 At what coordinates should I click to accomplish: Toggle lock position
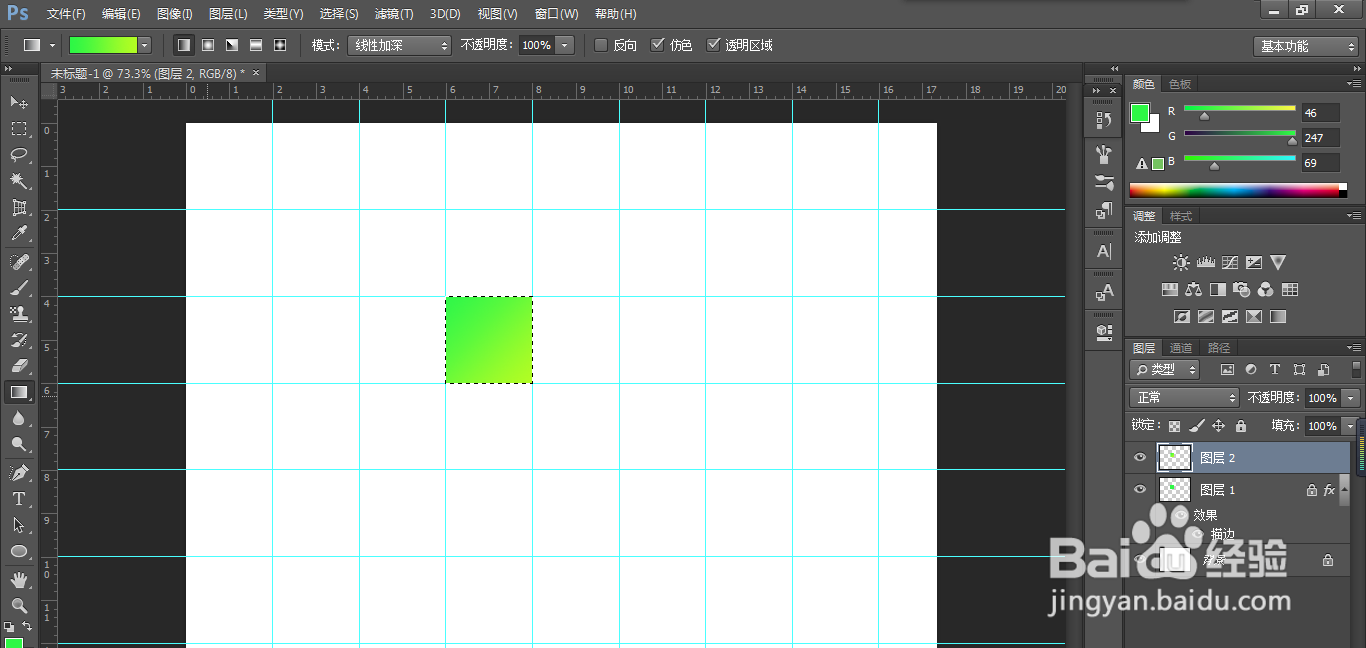pyautogui.click(x=1218, y=426)
